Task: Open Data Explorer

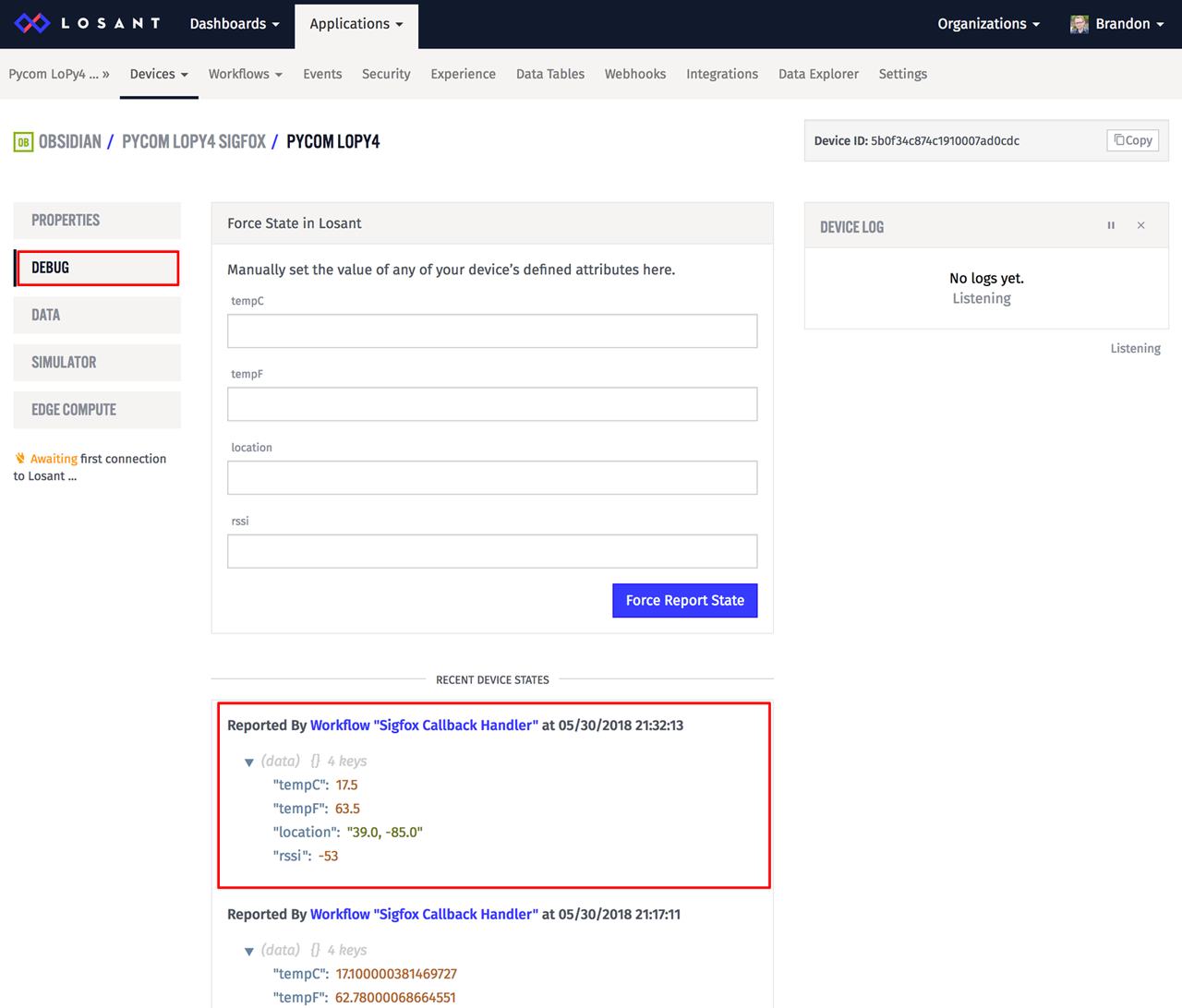Action: pyautogui.click(x=818, y=74)
